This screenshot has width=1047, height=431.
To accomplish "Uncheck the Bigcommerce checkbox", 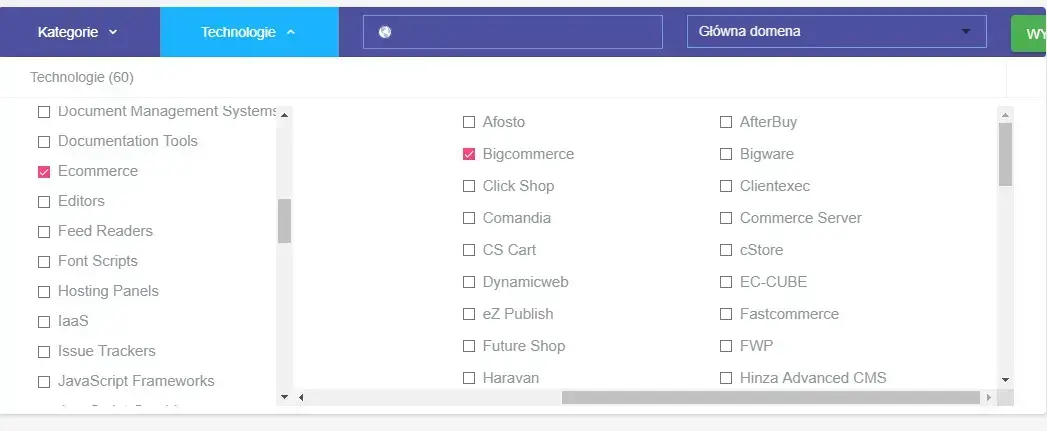I will pyautogui.click(x=469, y=155).
